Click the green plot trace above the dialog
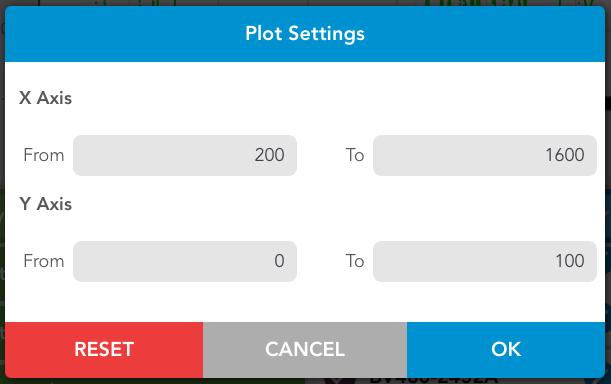Viewport: 611px width, 384px height. (475, 3)
